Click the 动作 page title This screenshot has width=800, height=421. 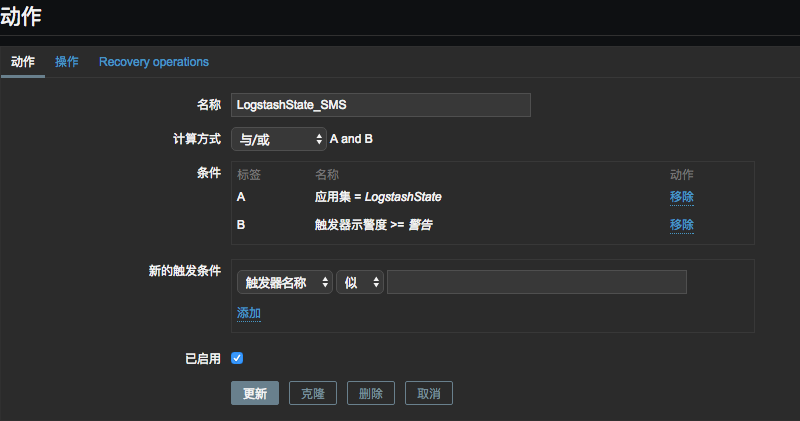pos(21,16)
